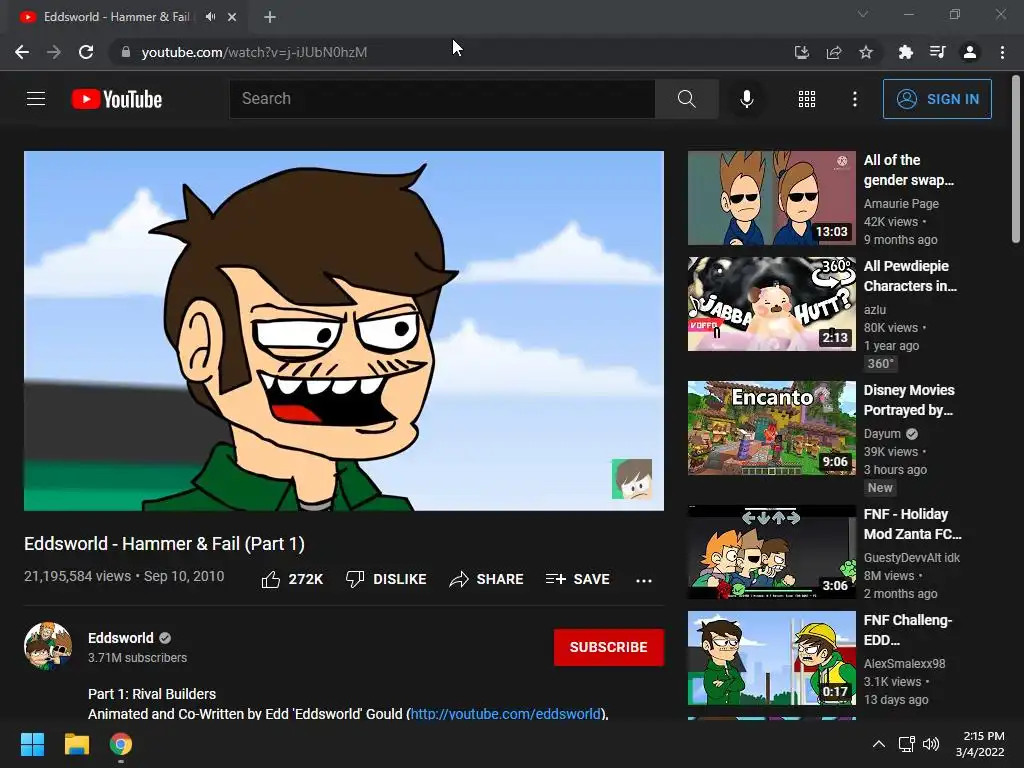The width and height of the screenshot is (1024, 768).
Task: Open the Windows Start menu
Action: coord(32,744)
